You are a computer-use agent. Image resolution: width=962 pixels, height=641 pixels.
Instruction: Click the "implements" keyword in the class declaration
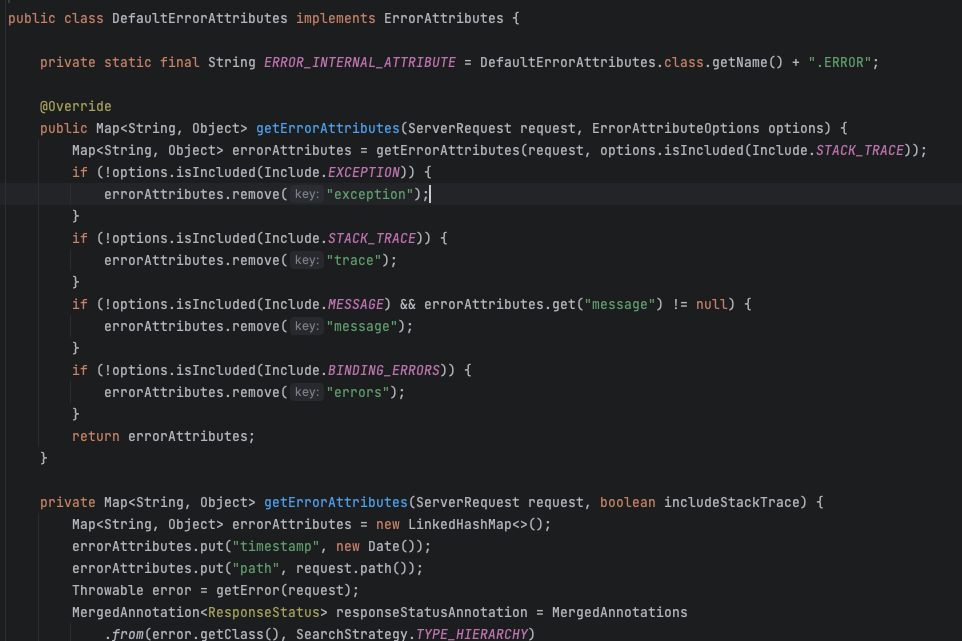click(x=336, y=18)
